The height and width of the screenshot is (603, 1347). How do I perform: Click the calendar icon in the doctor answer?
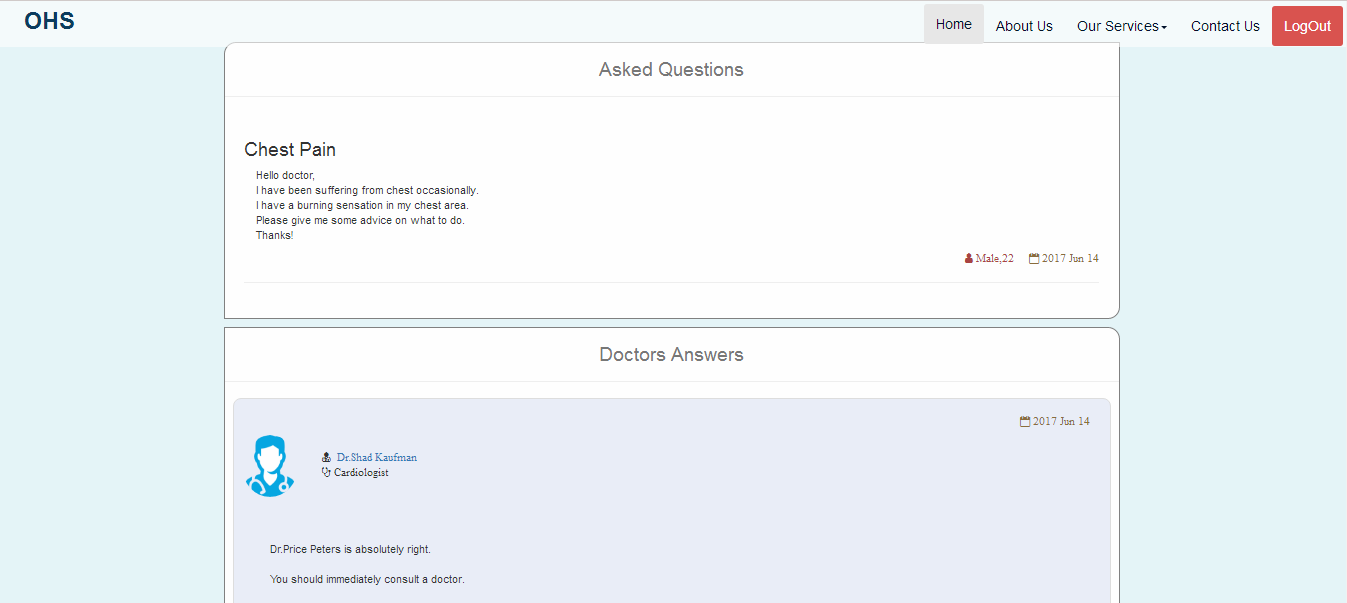coord(1025,422)
